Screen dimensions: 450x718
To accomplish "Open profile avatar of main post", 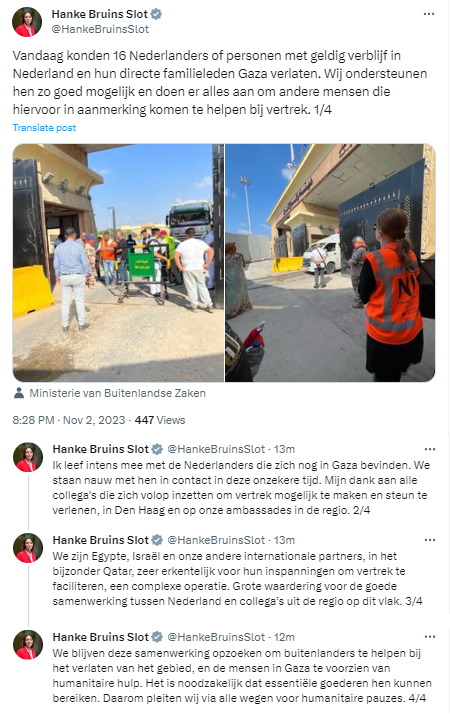I will pos(27,22).
